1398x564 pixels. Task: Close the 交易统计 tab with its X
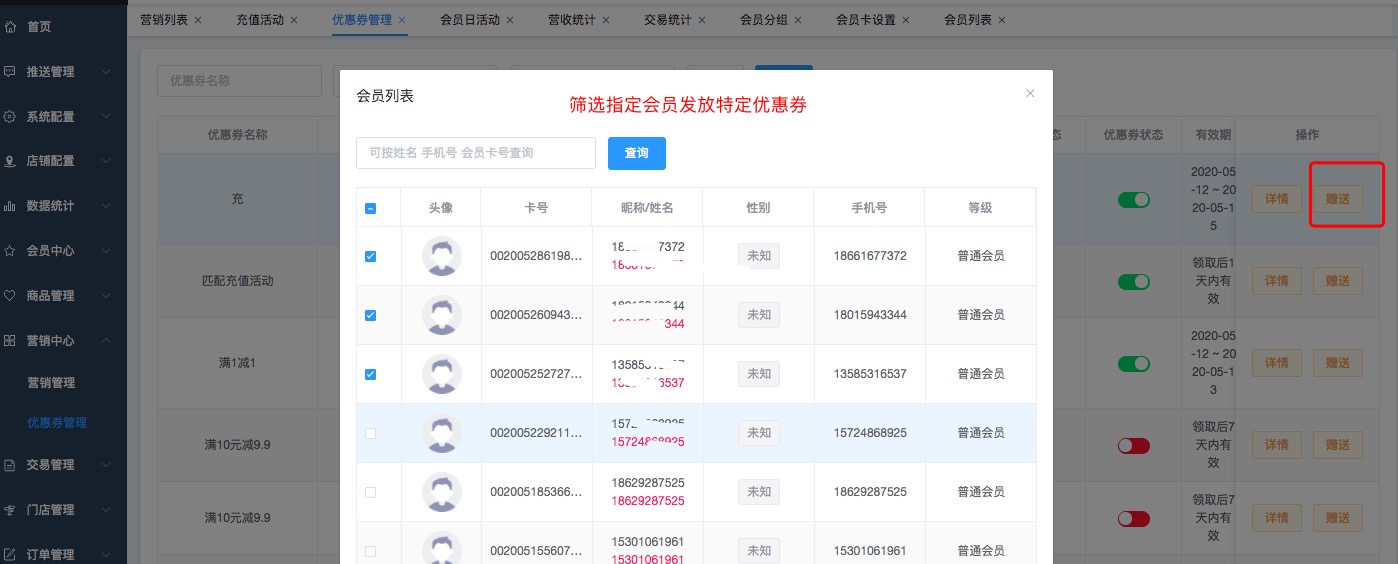(x=702, y=20)
